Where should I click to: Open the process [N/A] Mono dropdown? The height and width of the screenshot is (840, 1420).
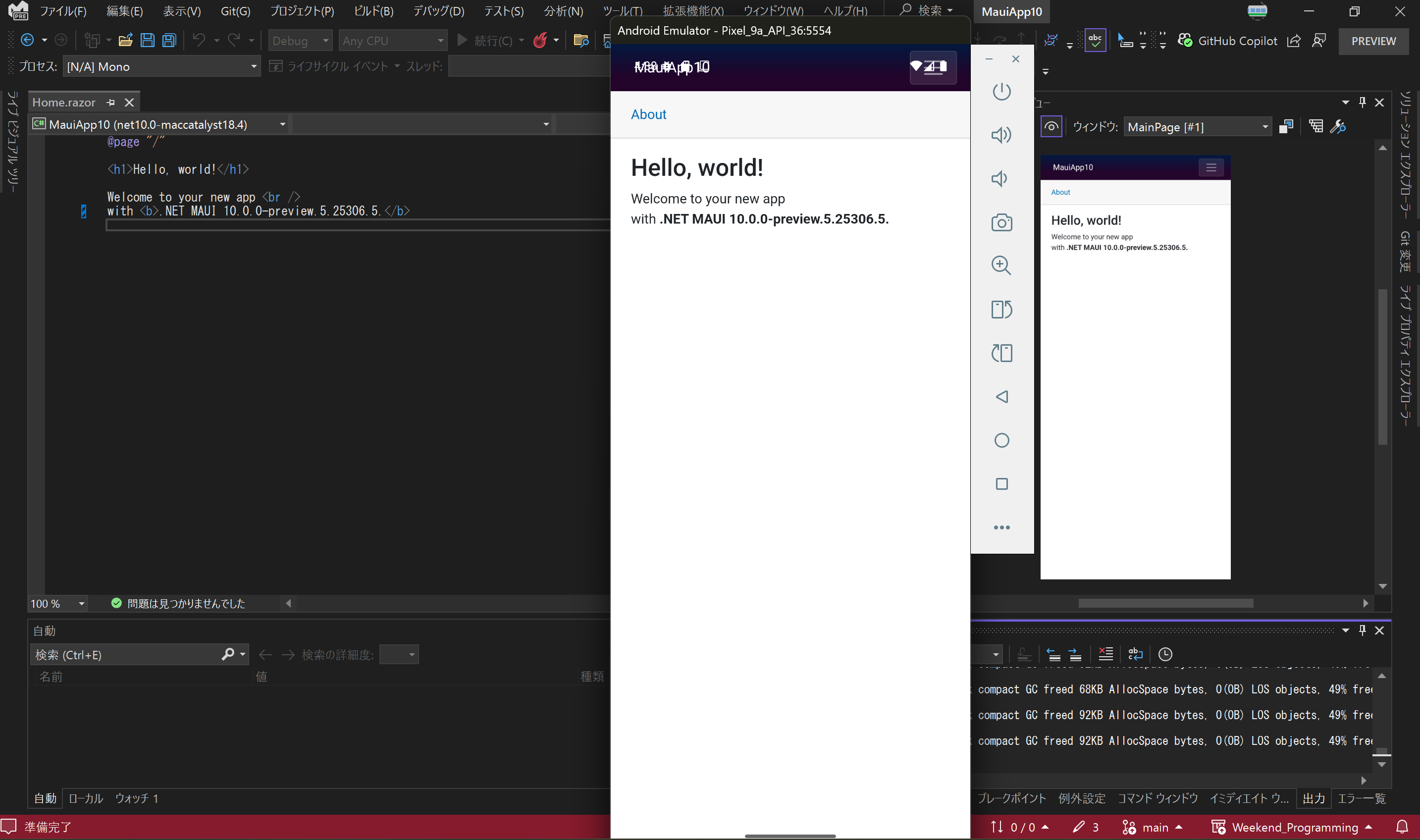161,66
